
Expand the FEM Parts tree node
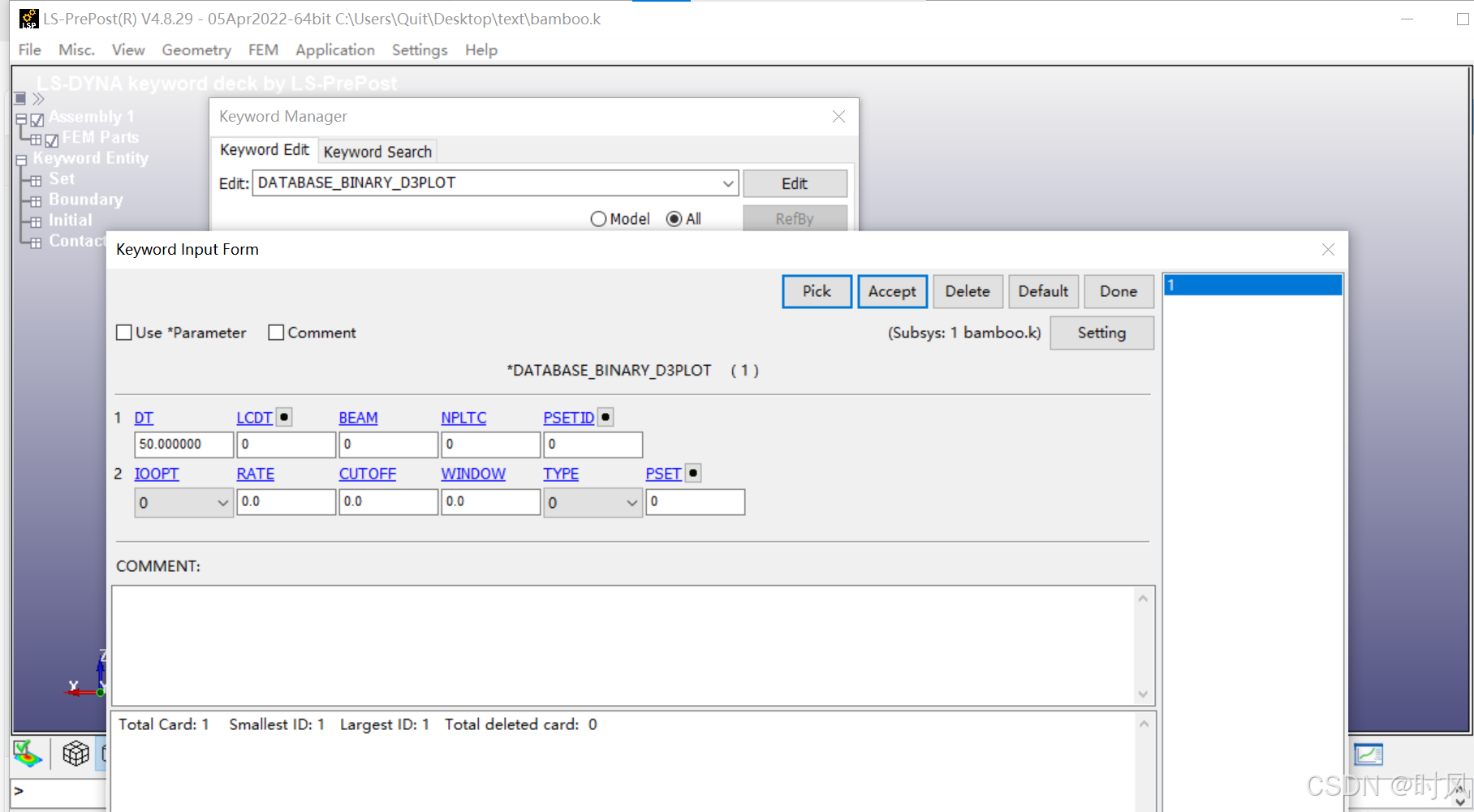tap(36, 140)
